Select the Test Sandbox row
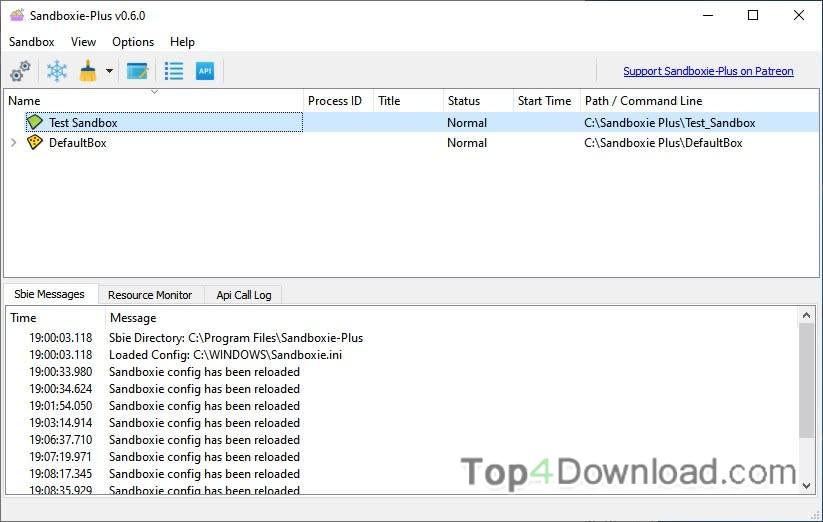 click(x=412, y=122)
